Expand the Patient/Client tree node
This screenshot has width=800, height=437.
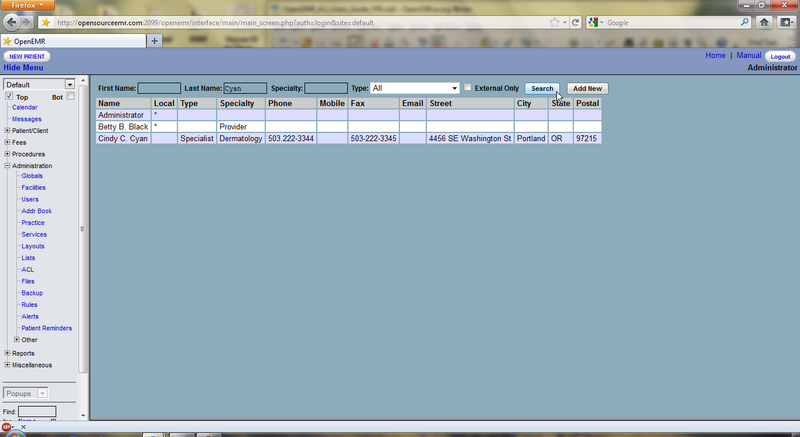point(7,131)
